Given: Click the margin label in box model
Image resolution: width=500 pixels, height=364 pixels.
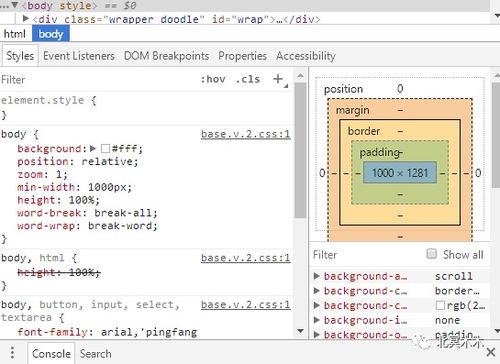Looking at the screenshot, I should point(352,110).
